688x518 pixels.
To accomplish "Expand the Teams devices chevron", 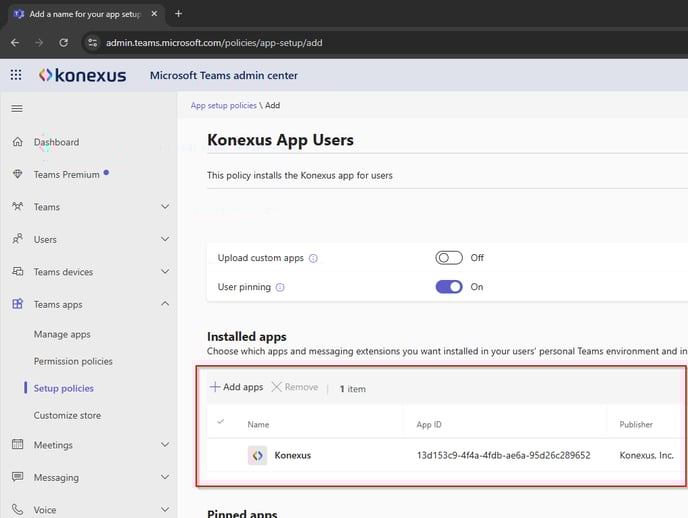I will click(165, 272).
